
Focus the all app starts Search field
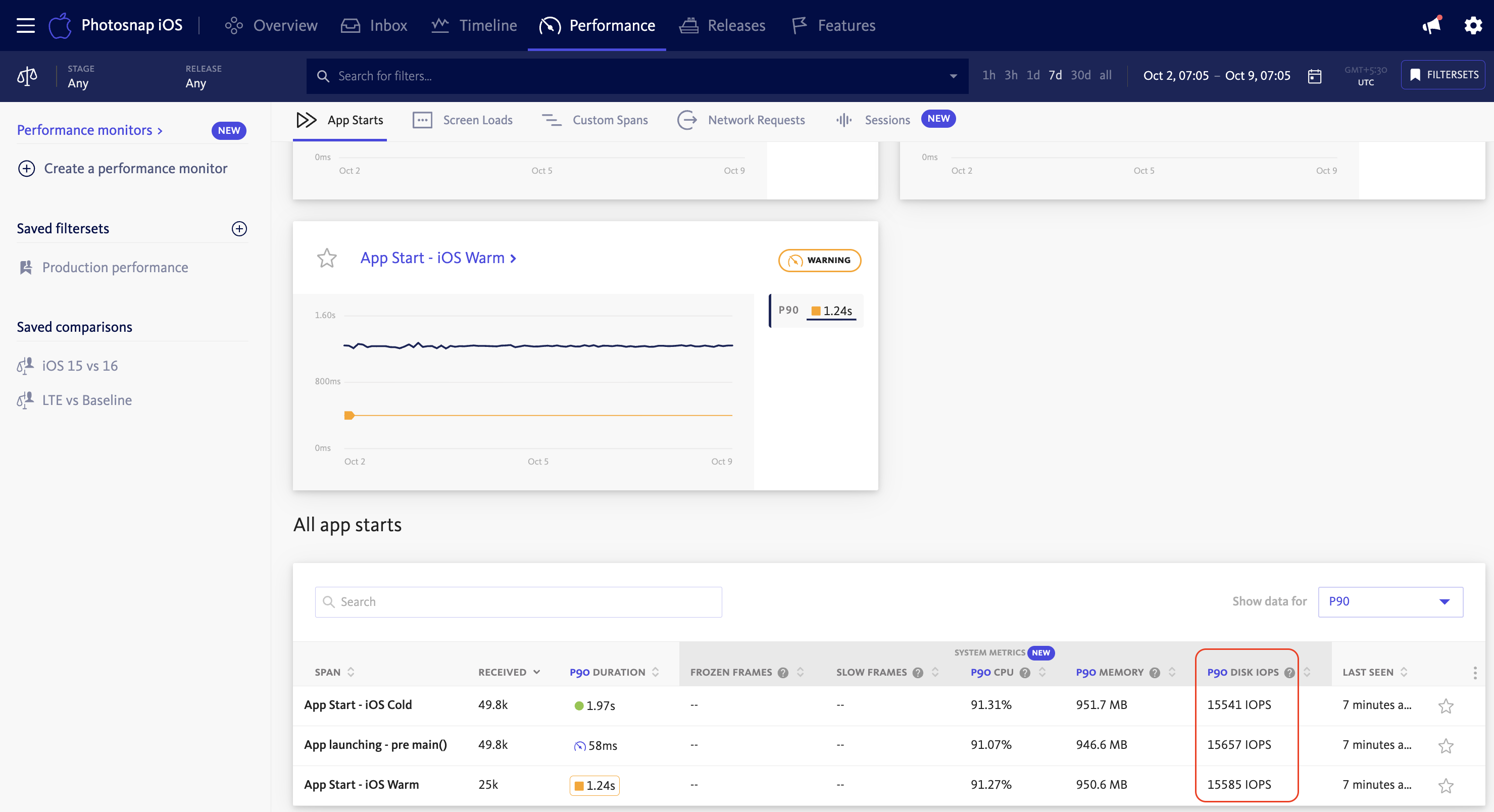(518, 601)
